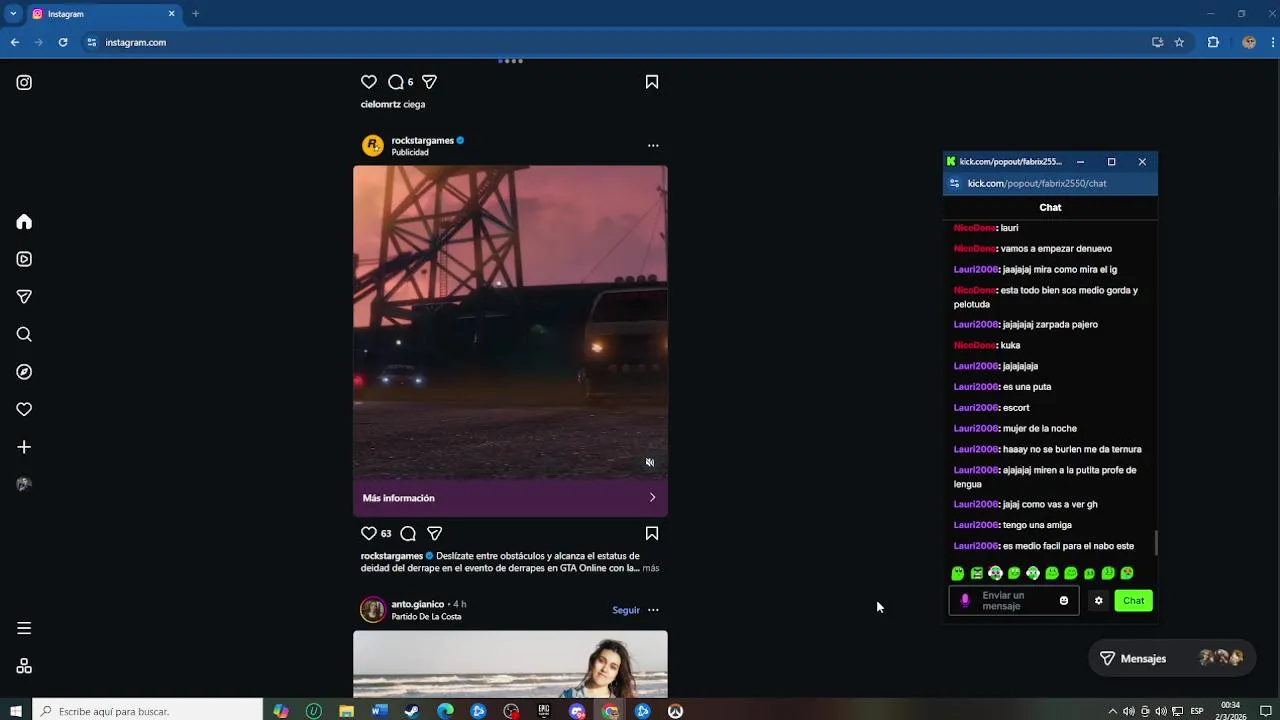Open the Partido De La Costa location link
The image size is (1280, 720).
[426, 617]
